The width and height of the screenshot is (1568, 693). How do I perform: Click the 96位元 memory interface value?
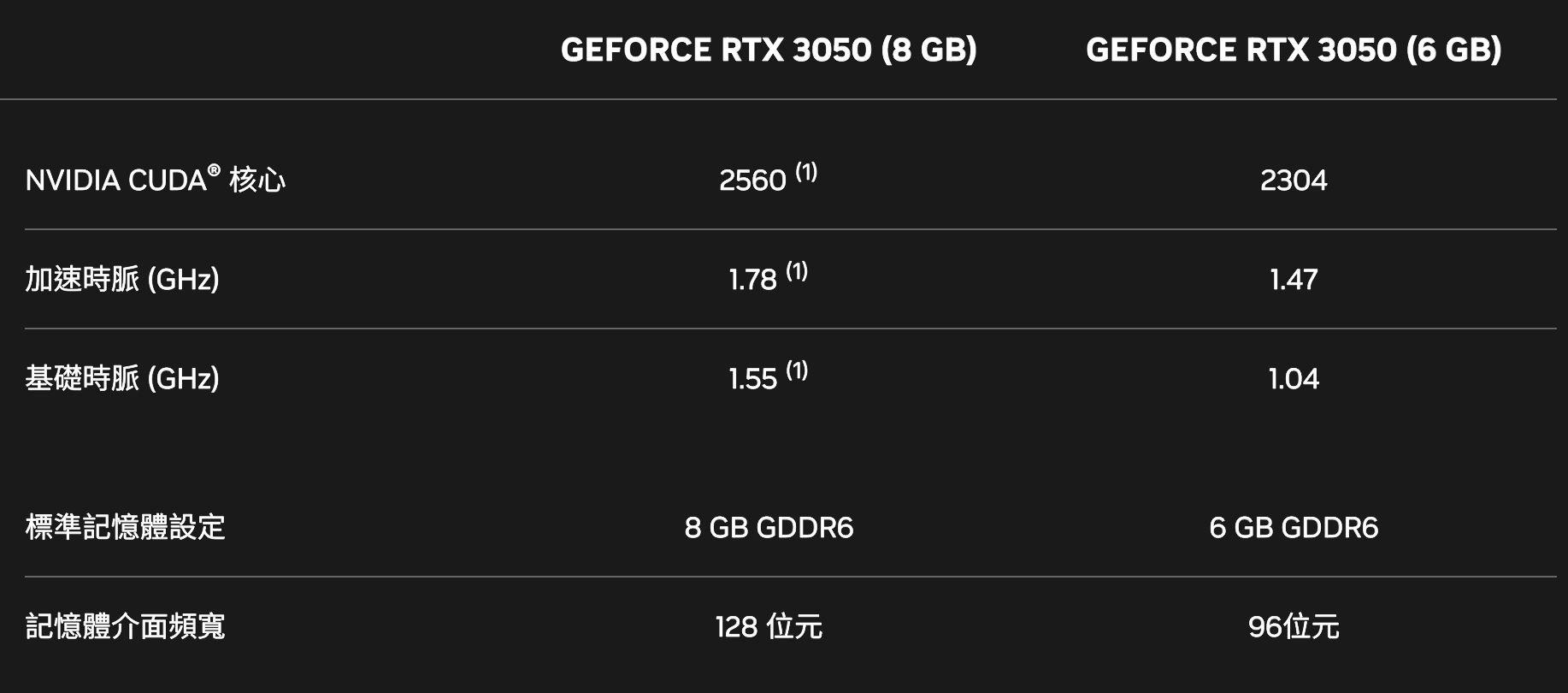click(x=1294, y=627)
